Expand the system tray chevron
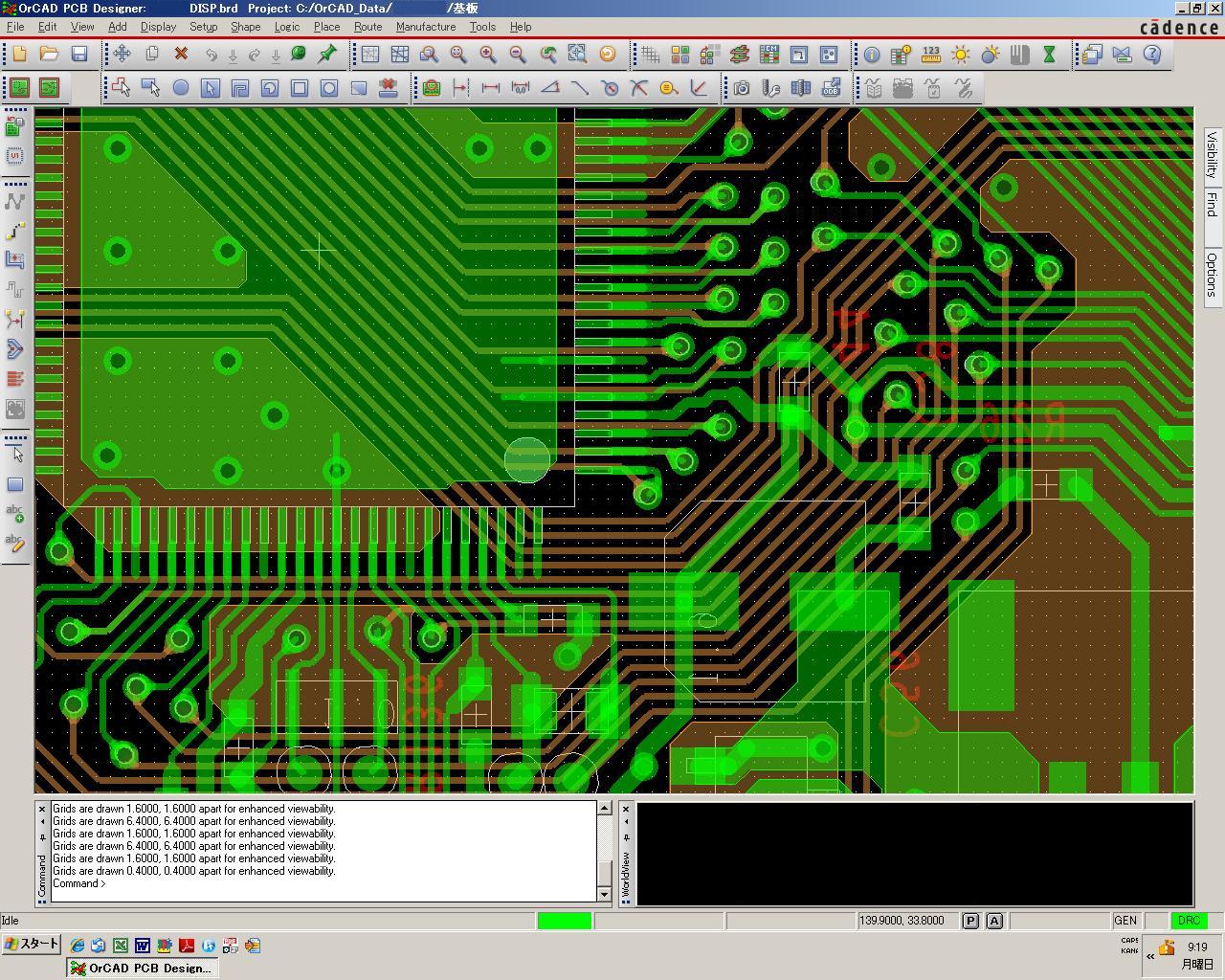The image size is (1225, 980). (x=1149, y=955)
